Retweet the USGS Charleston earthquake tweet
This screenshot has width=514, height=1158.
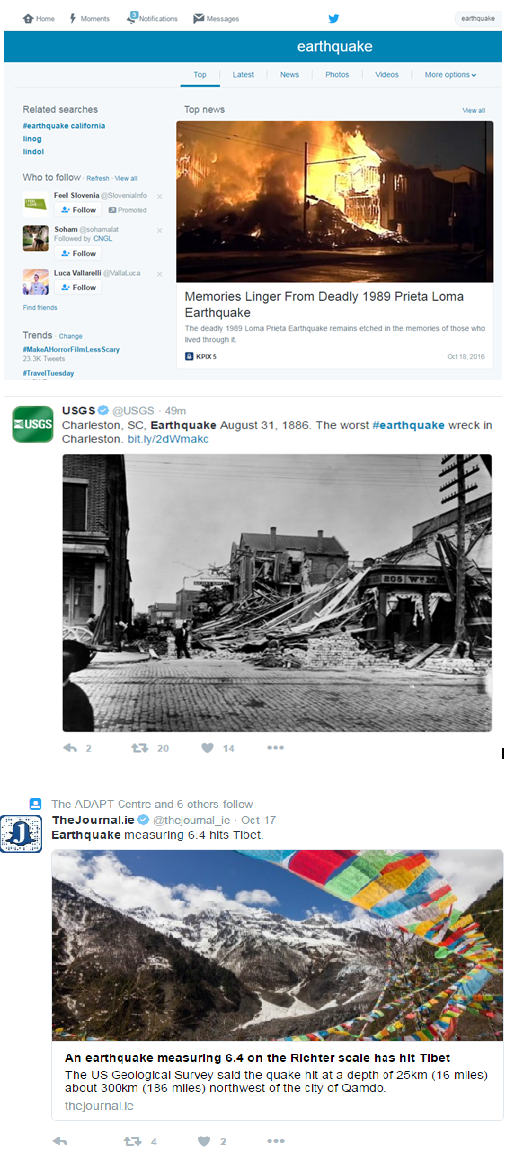click(x=139, y=748)
